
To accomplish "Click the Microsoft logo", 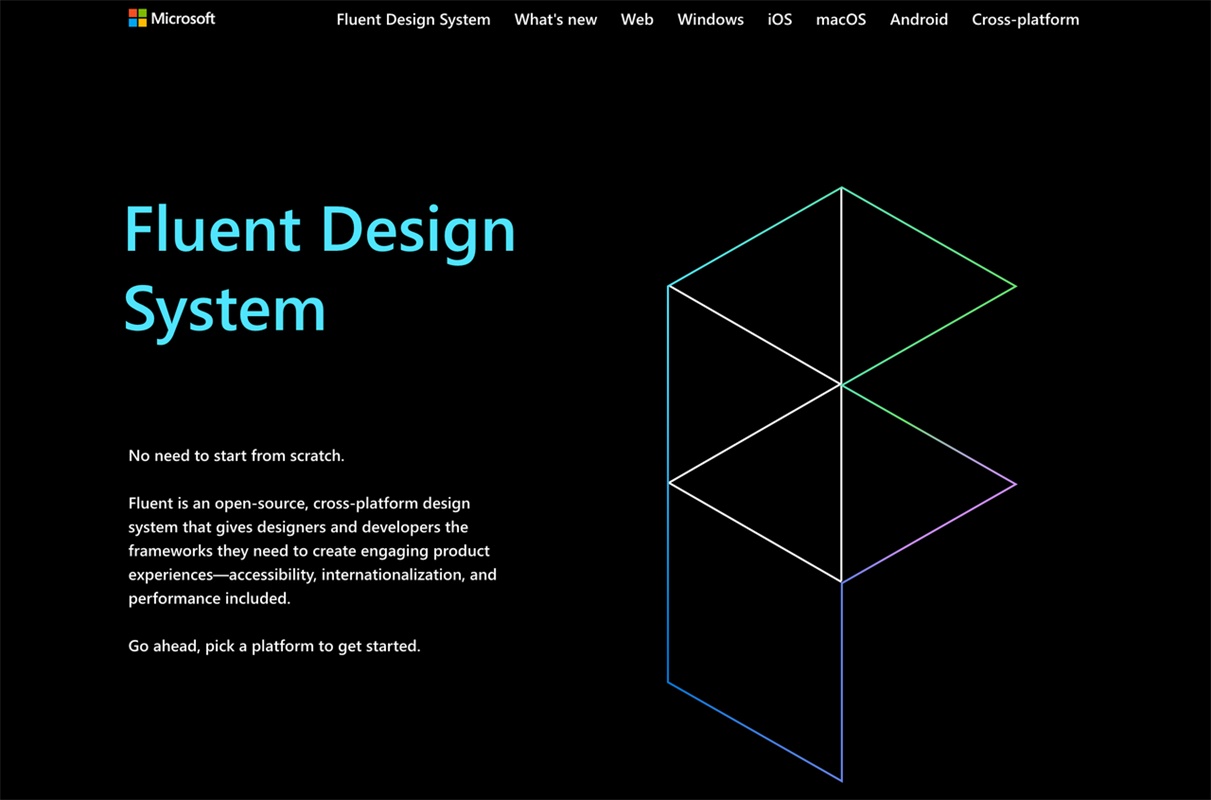I will 171,18.
